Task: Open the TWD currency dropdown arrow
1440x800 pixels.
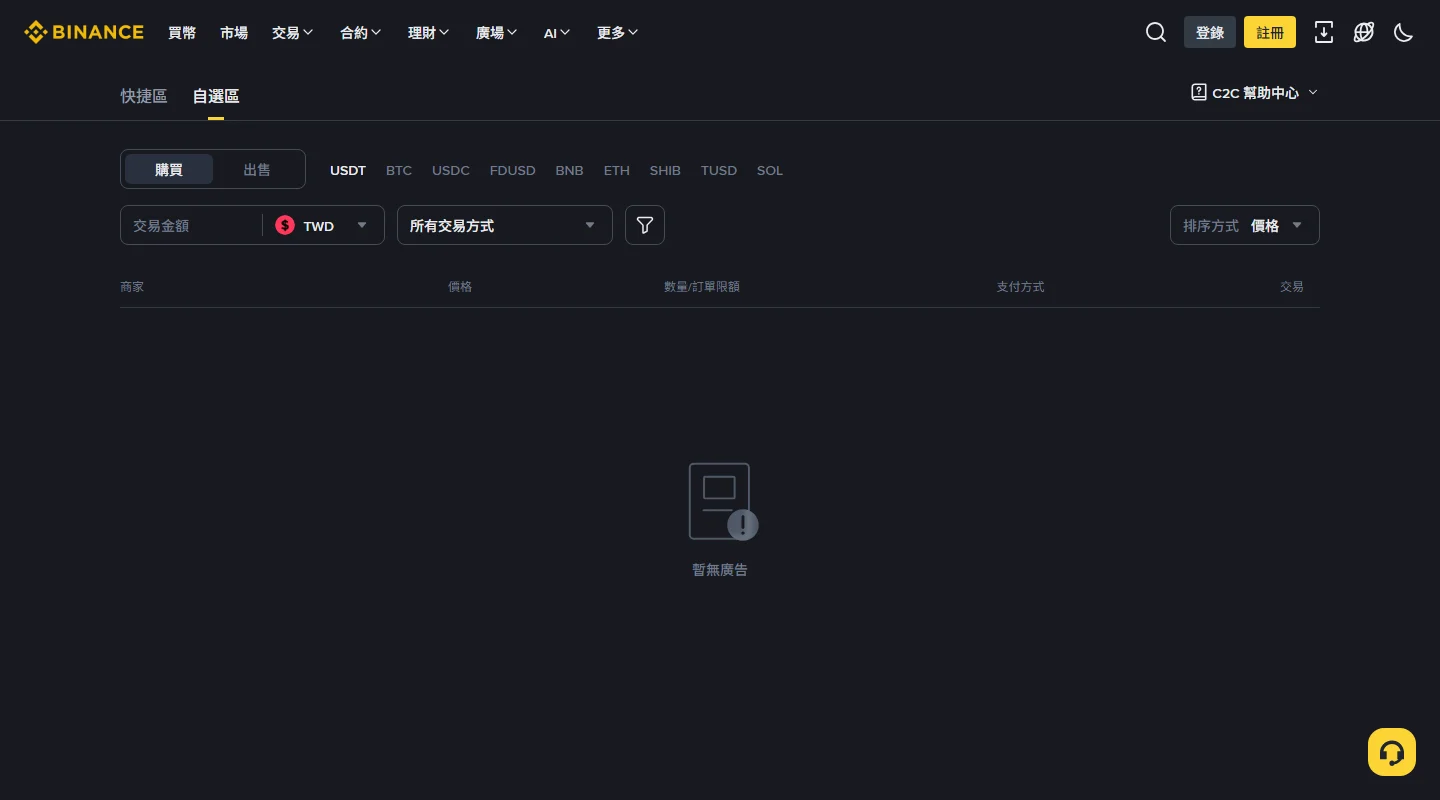Action: tap(362, 225)
